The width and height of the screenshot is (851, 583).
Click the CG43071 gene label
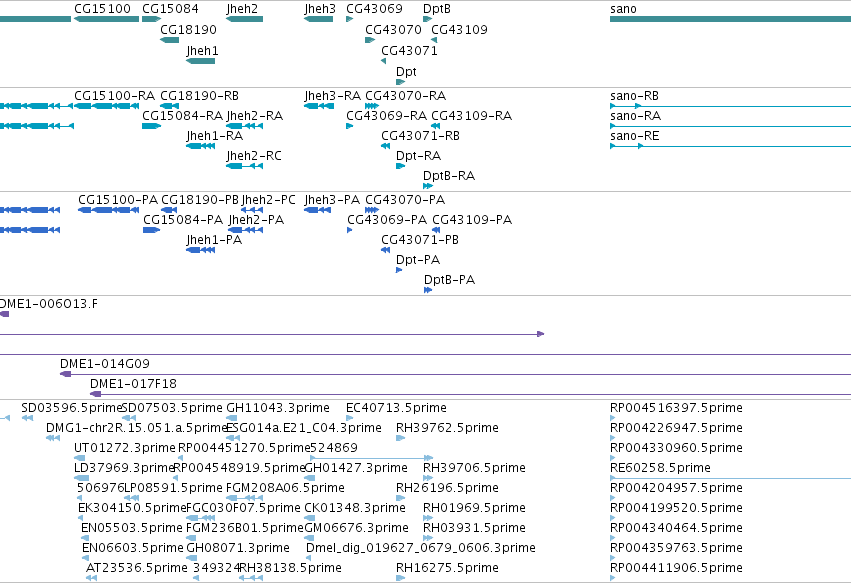point(409,50)
